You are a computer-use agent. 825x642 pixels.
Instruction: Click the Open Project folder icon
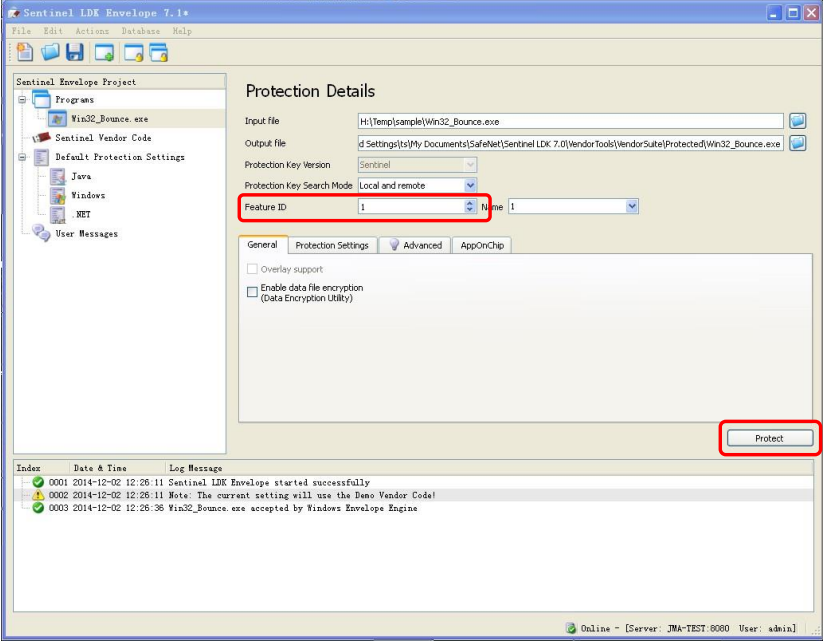(x=49, y=52)
